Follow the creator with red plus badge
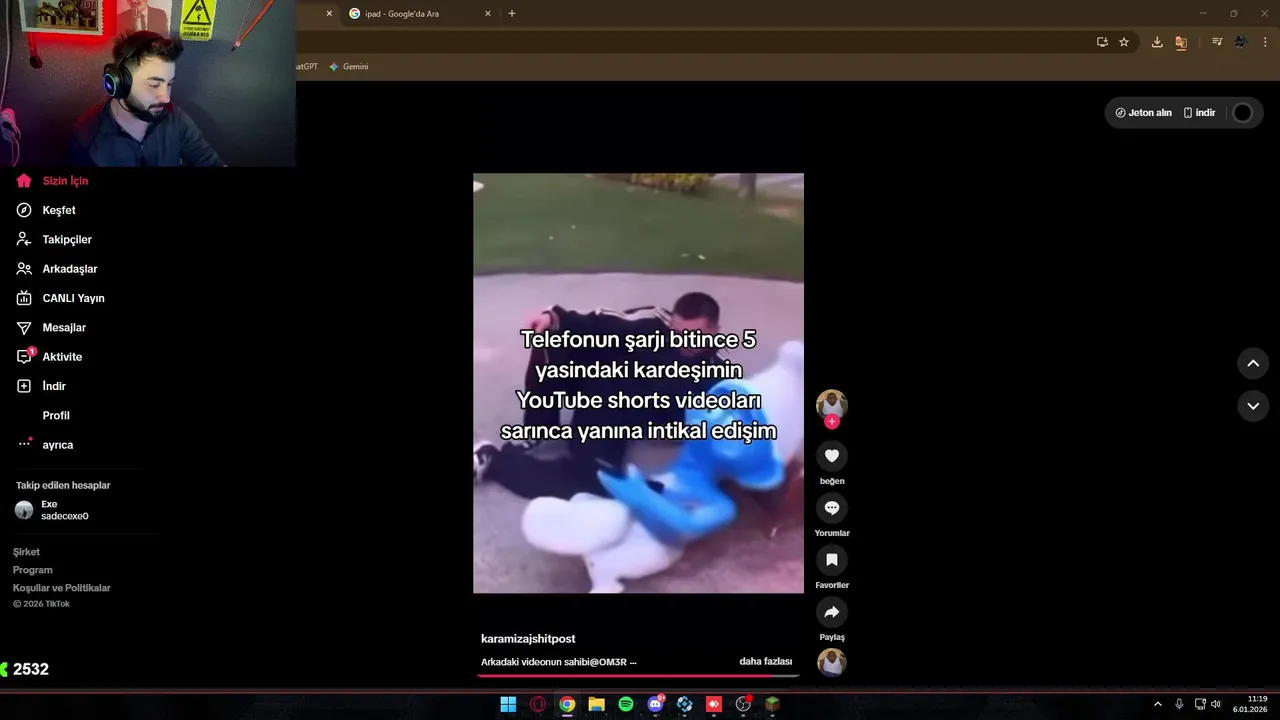This screenshot has width=1280, height=720. (831, 422)
